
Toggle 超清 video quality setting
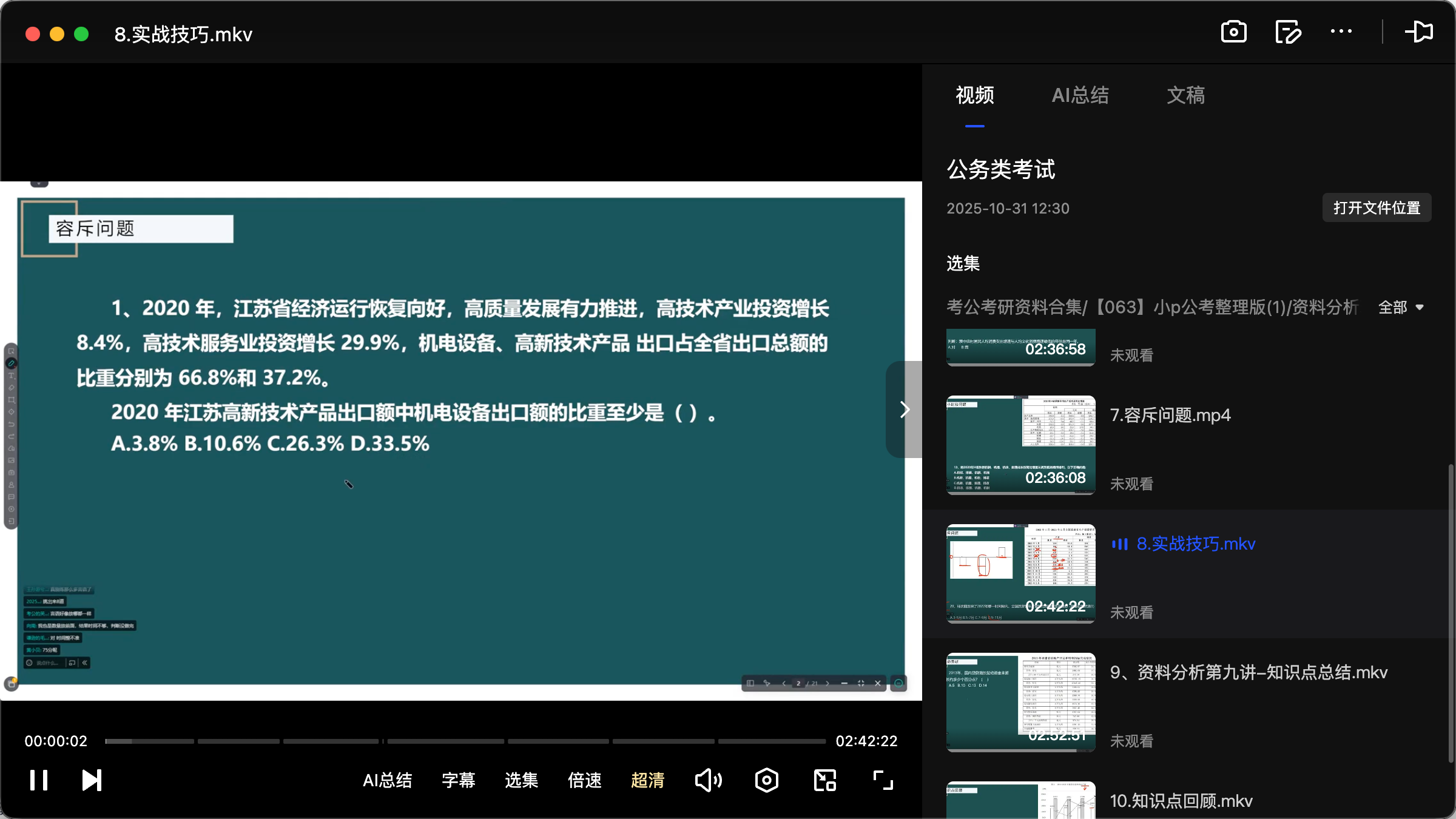[x=647, y=780]
